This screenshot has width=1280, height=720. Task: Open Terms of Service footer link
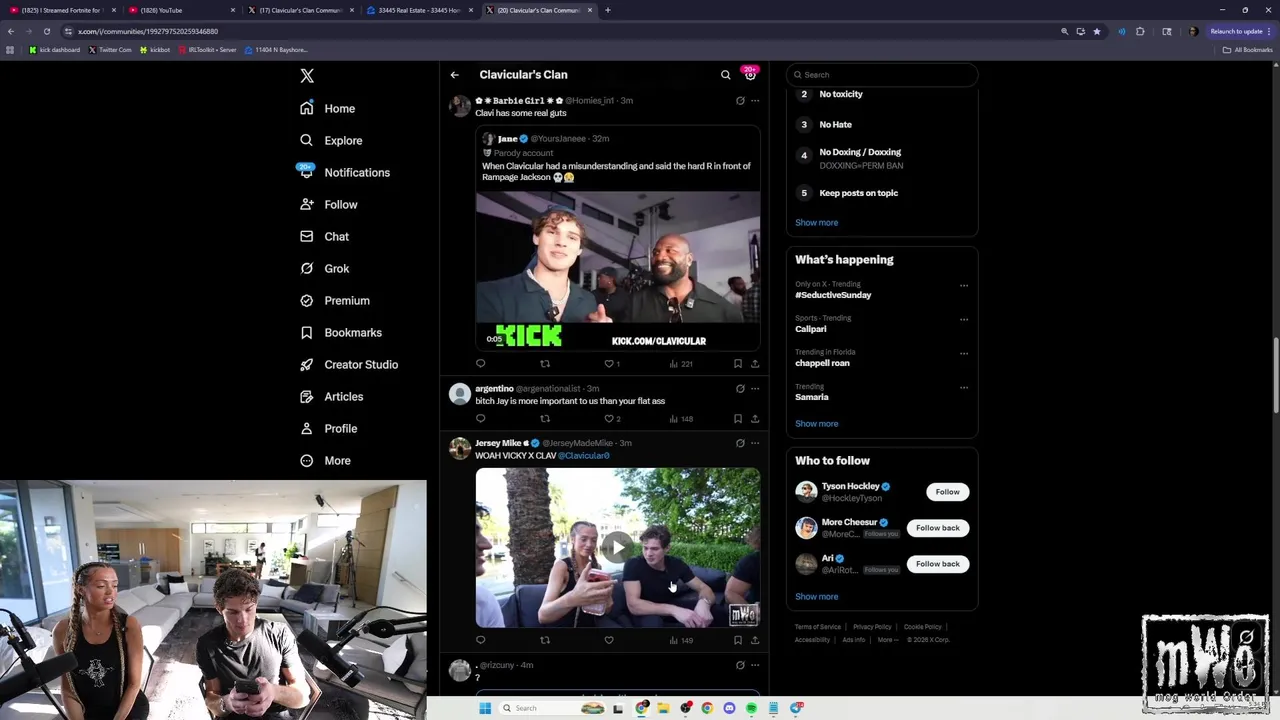[x=818, y=627]
